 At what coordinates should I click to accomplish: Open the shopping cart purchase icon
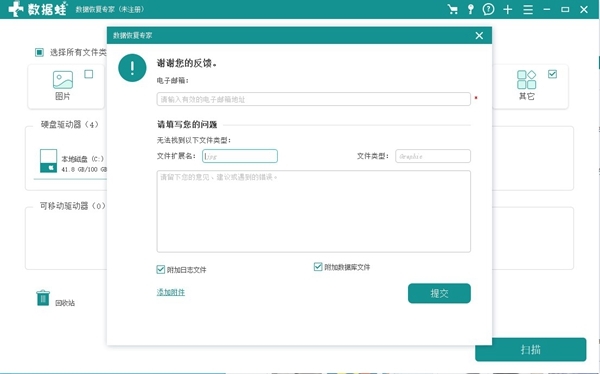453,9
